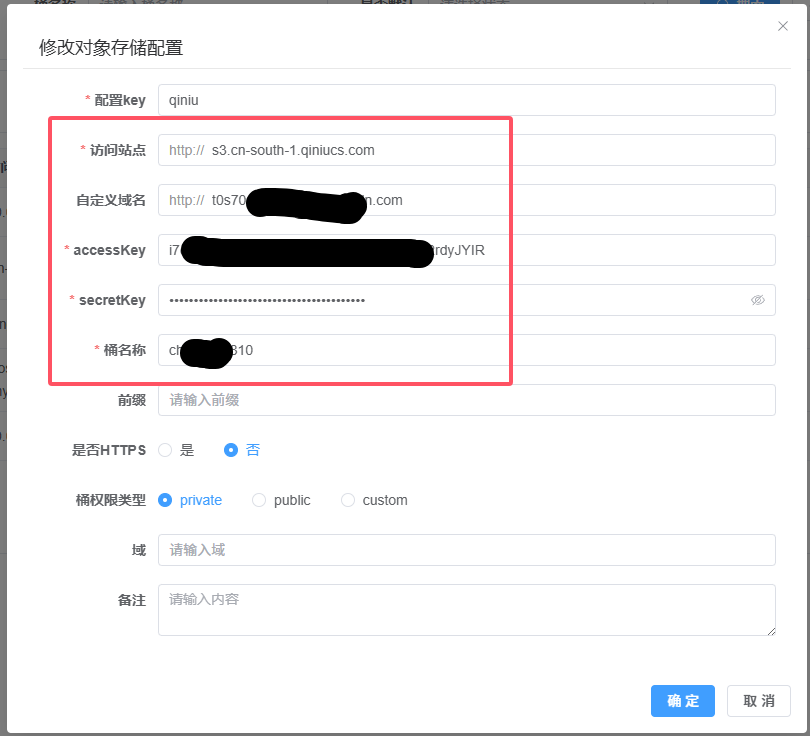810x736 pixels.
Task: Click the 桶权限类型 label
Action: click(111, 500)
